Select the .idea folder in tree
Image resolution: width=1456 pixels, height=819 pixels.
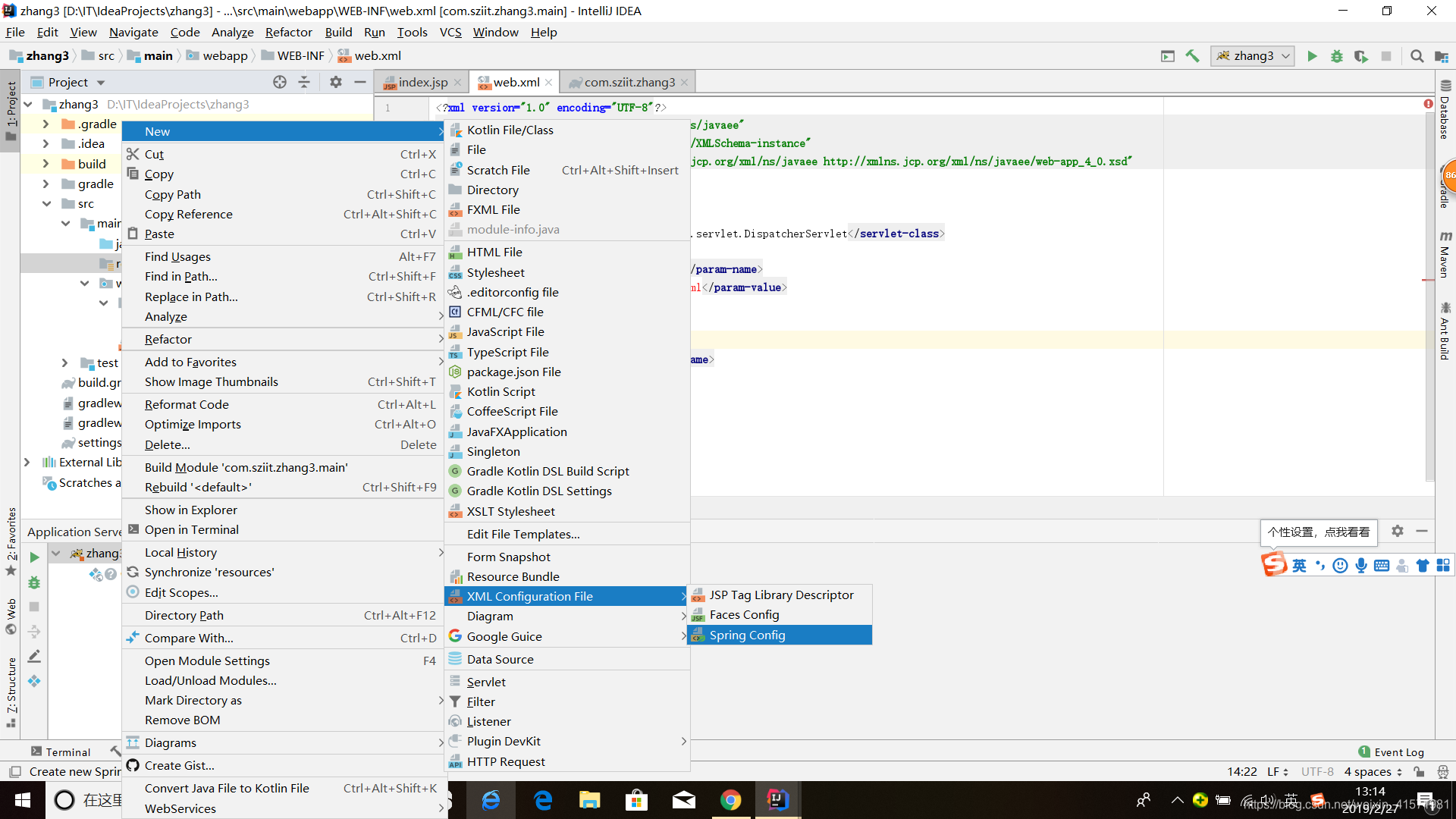pyautogui.click(x=91, y=143)
